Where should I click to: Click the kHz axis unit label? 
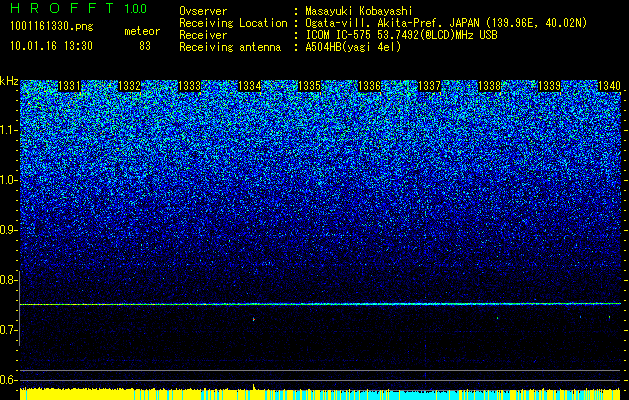click(9, 81)
